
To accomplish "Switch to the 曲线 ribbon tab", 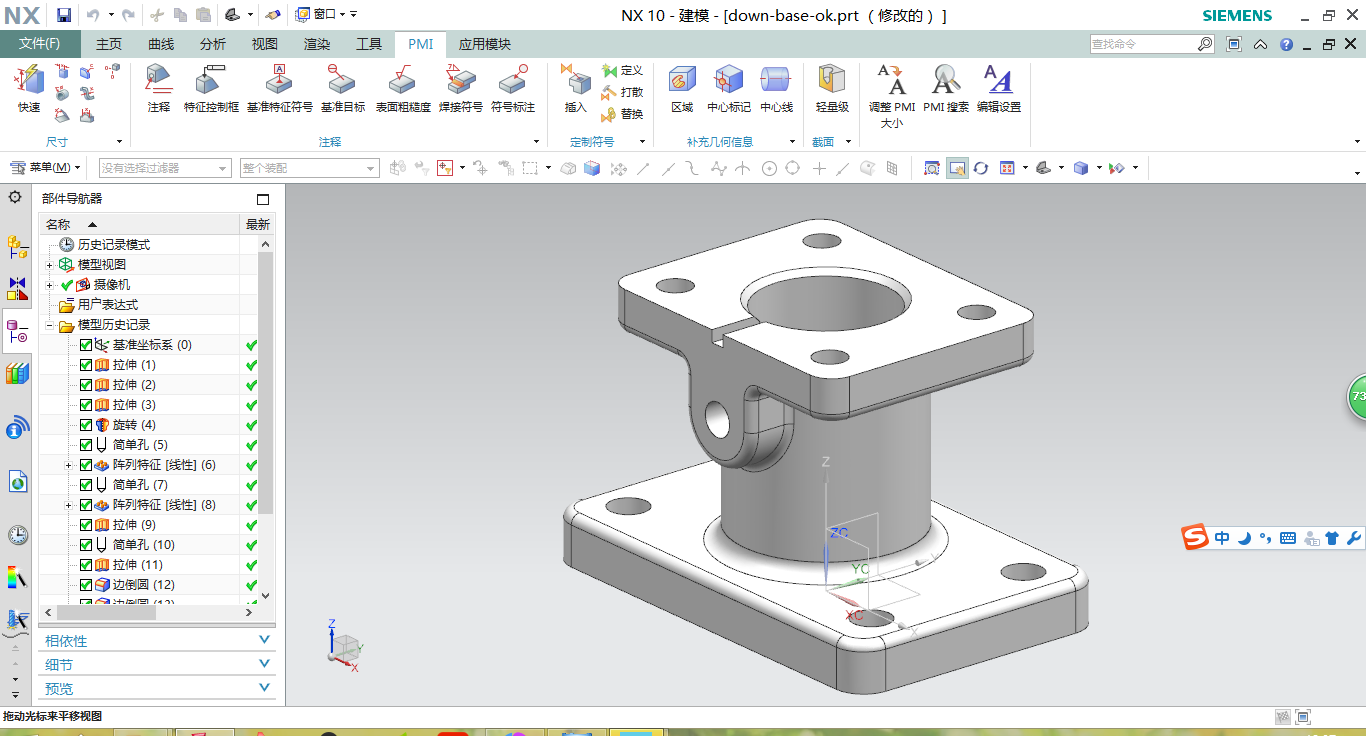I will coord(161,44).
